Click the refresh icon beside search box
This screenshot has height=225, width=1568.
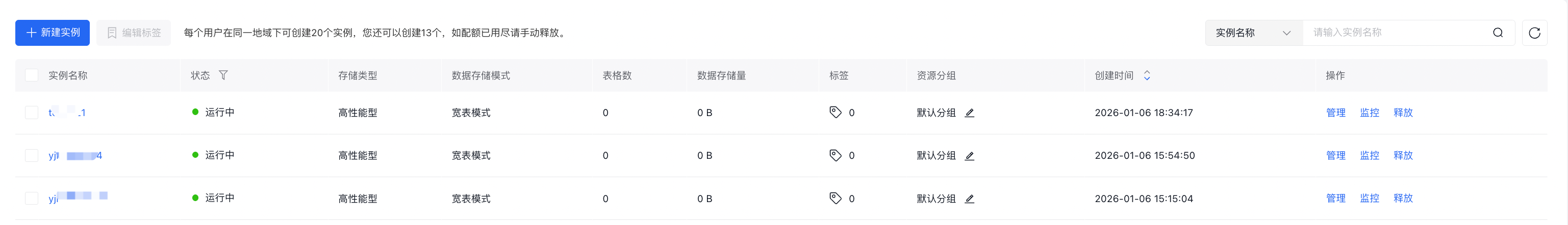point(1534,33)
